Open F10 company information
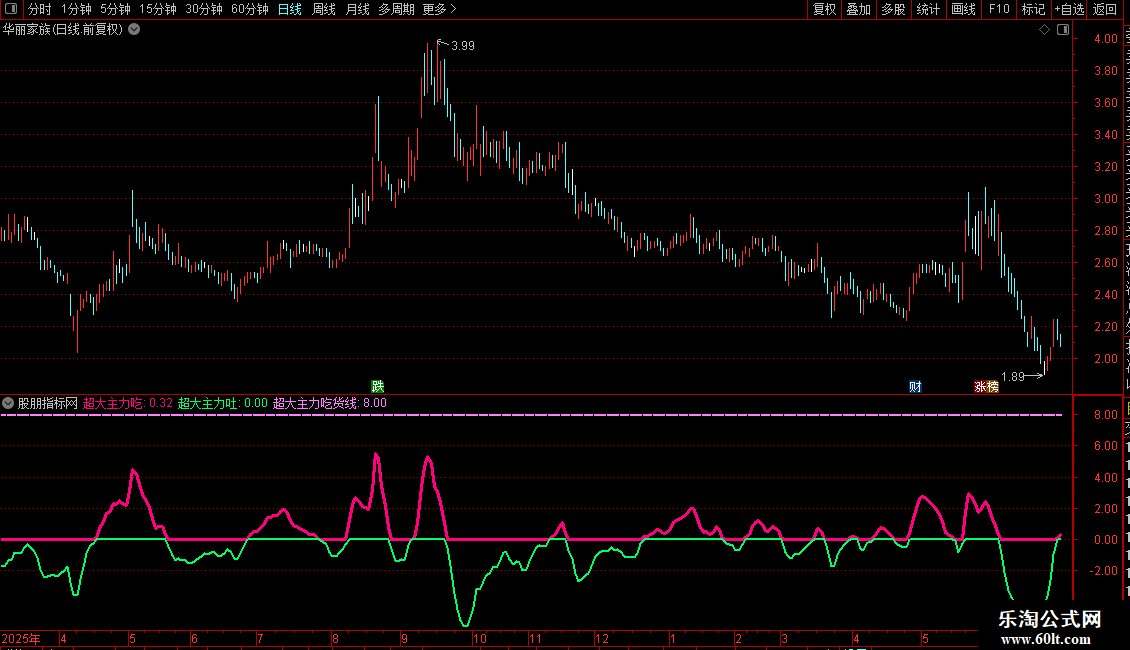Image resolution: width=1130 pixels, height=650 pixels. (x=999, y=9)
